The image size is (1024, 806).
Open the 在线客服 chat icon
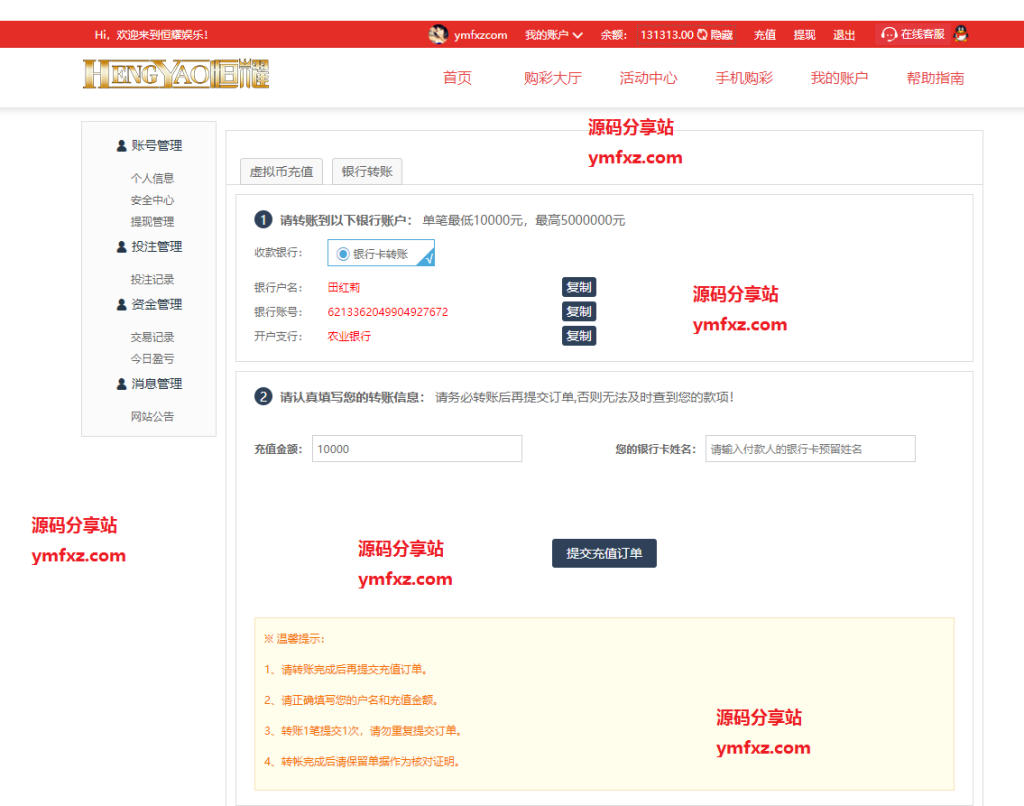888,34
